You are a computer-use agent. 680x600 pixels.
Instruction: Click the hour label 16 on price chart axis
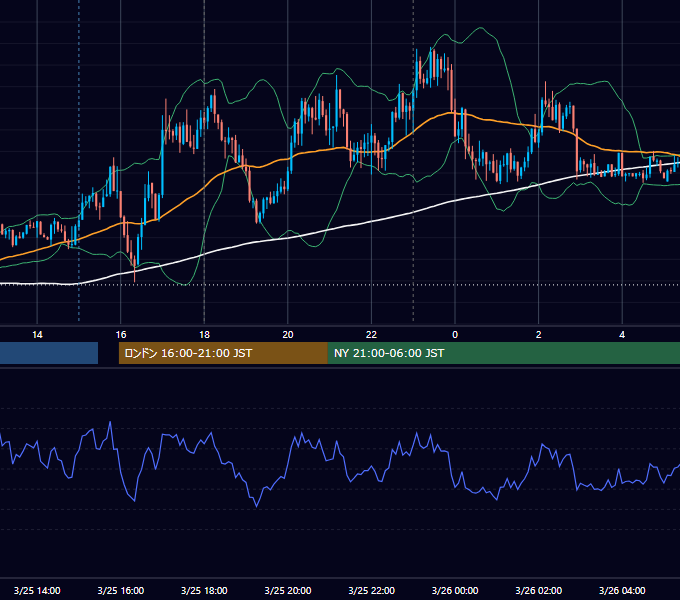pyautogui.click(x=121, y=335)
